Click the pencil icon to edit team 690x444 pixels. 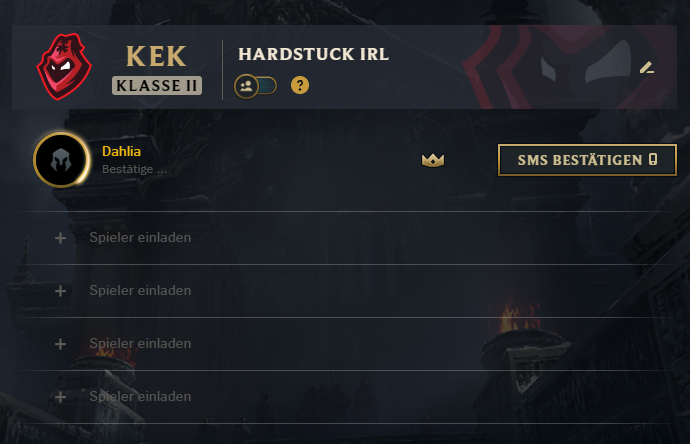click(x=646, y=68)
